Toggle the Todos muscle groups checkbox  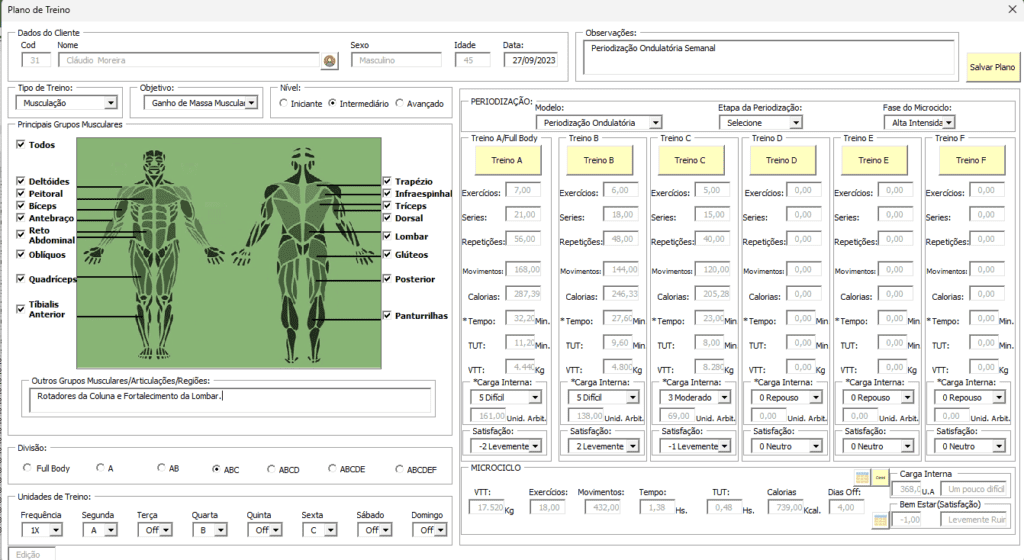(x=20, y=144)
